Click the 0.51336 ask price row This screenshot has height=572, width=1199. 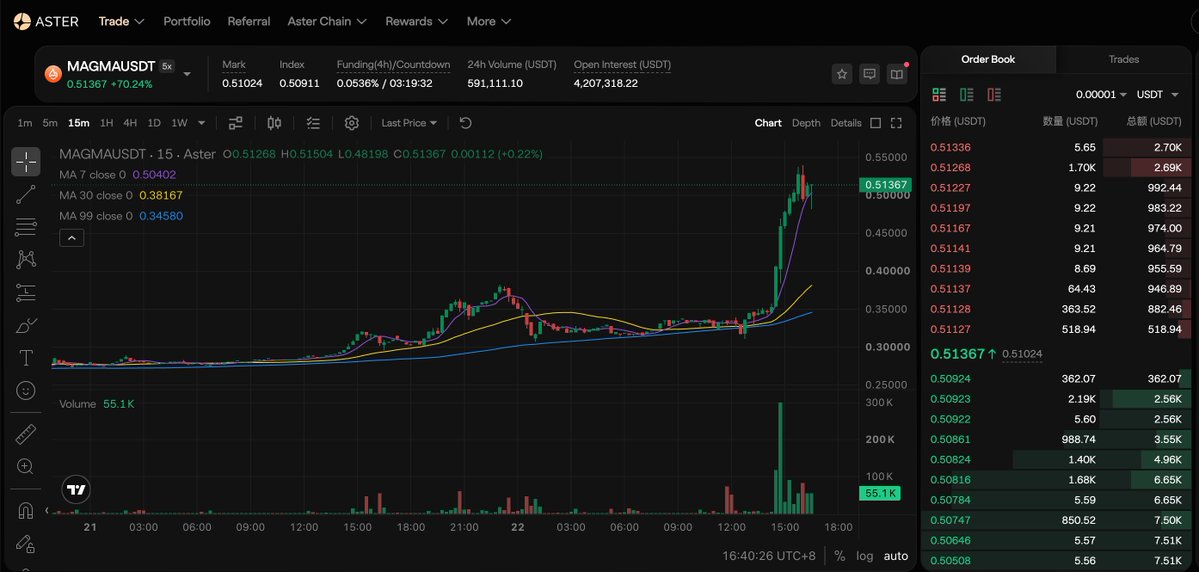coord(1056,148)
